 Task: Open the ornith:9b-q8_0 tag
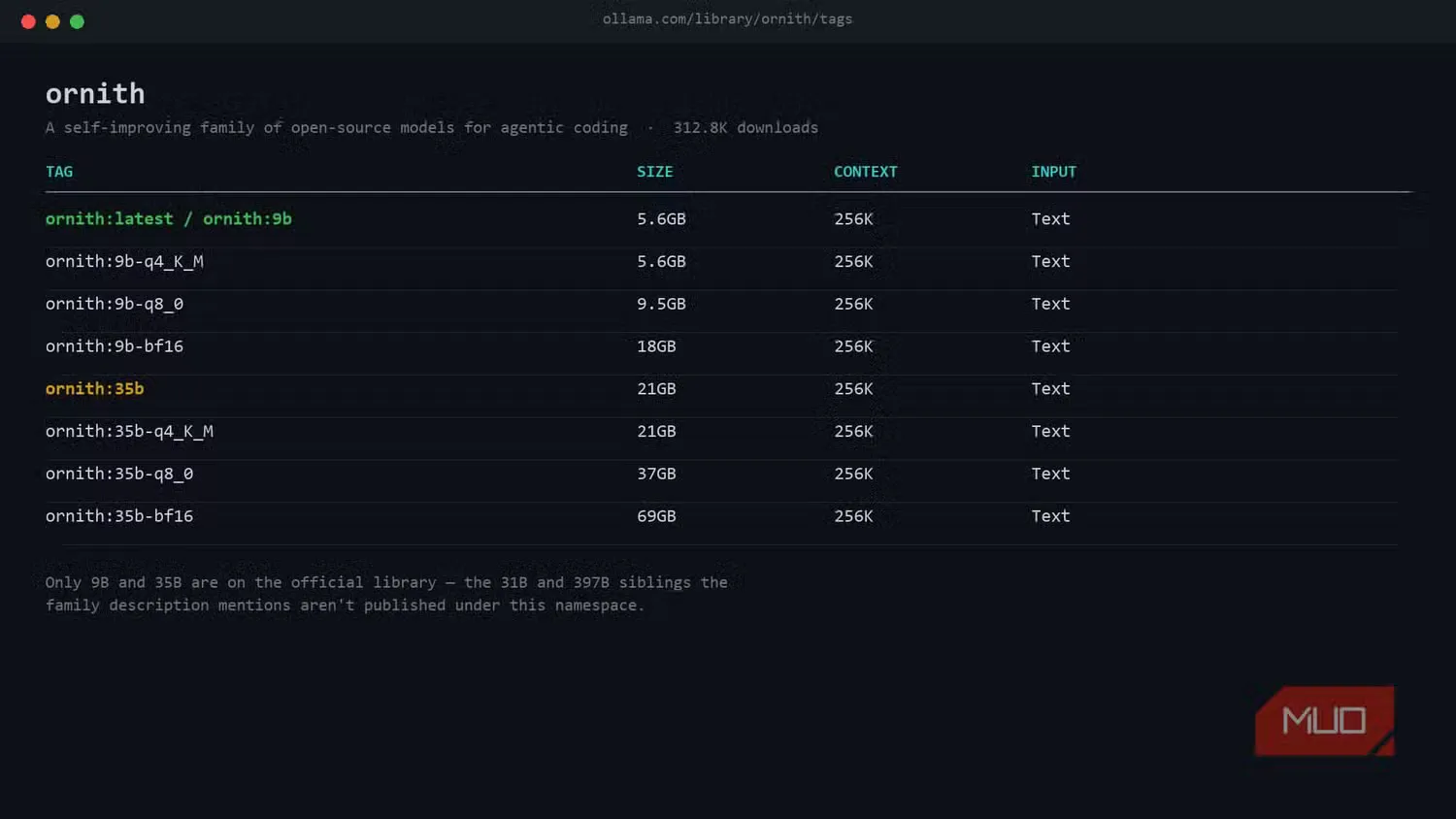tap(115, 304)
